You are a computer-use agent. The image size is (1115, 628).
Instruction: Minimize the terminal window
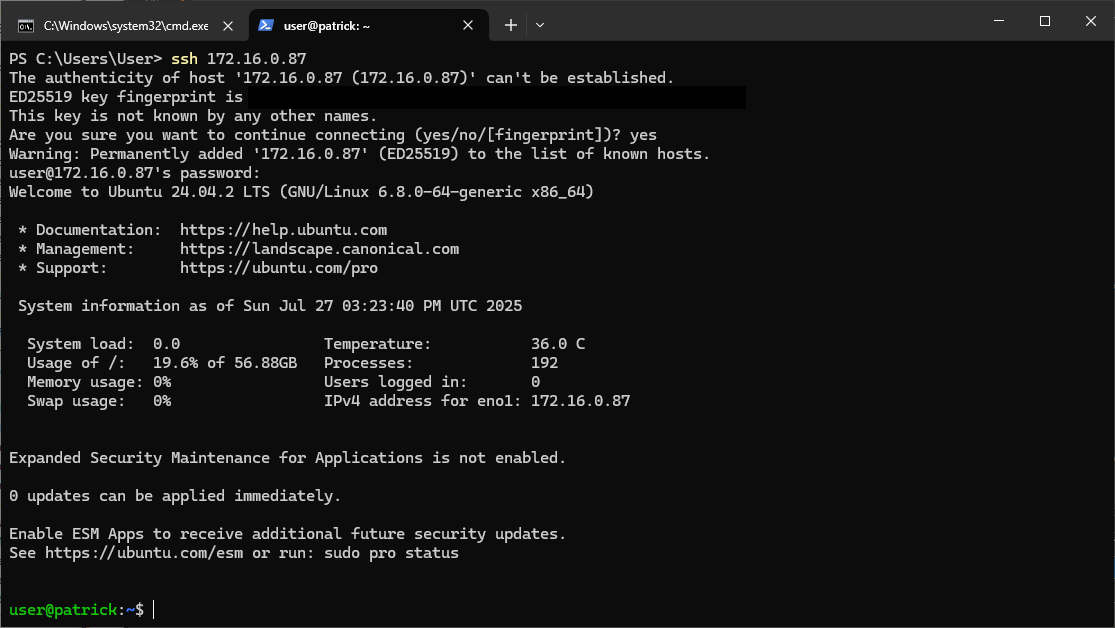coord(998,21)
